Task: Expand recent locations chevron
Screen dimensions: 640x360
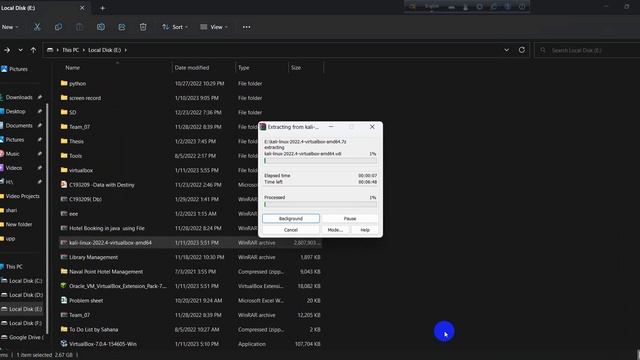Action: click(20, 50)
